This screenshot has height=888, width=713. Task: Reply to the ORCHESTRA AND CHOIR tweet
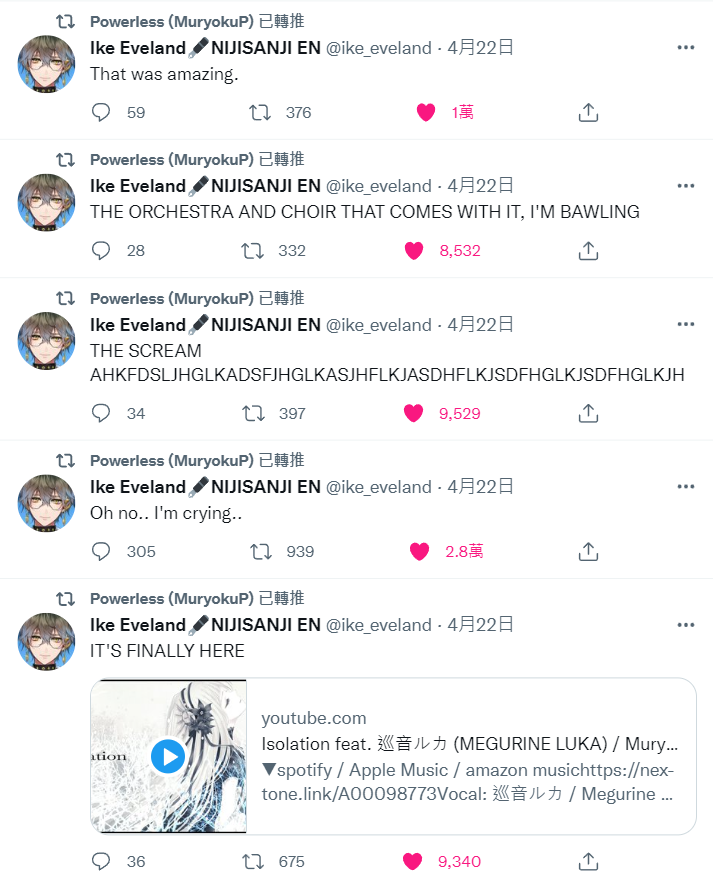click(101, 250)
